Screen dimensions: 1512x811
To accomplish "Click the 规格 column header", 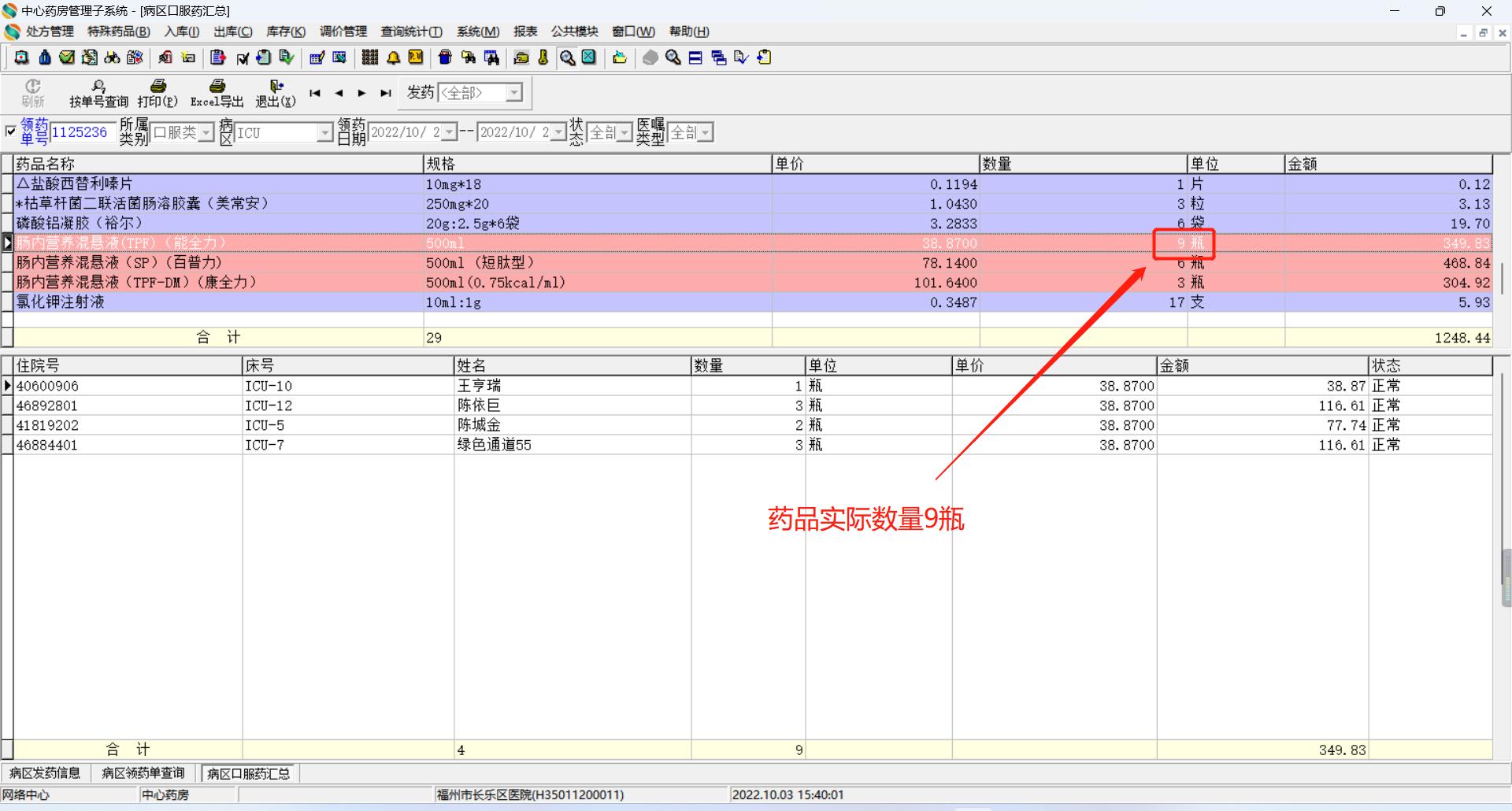I will [598, 164].
